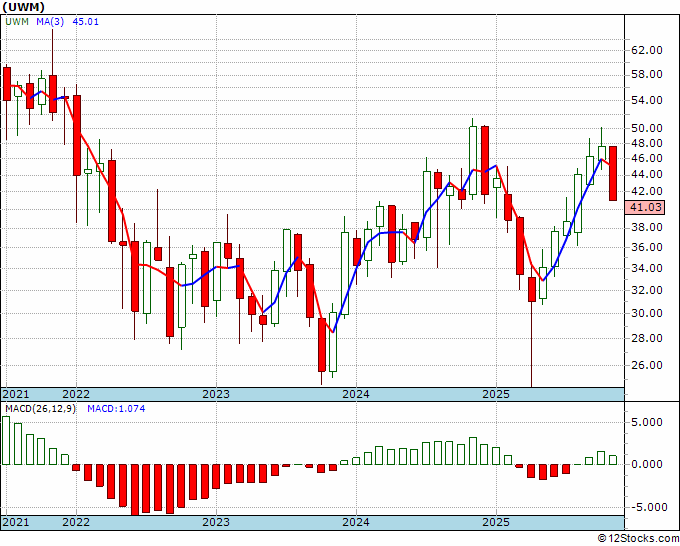Click the 44.00 price axis label
The image size is (680, 546).
click(647, 175)
